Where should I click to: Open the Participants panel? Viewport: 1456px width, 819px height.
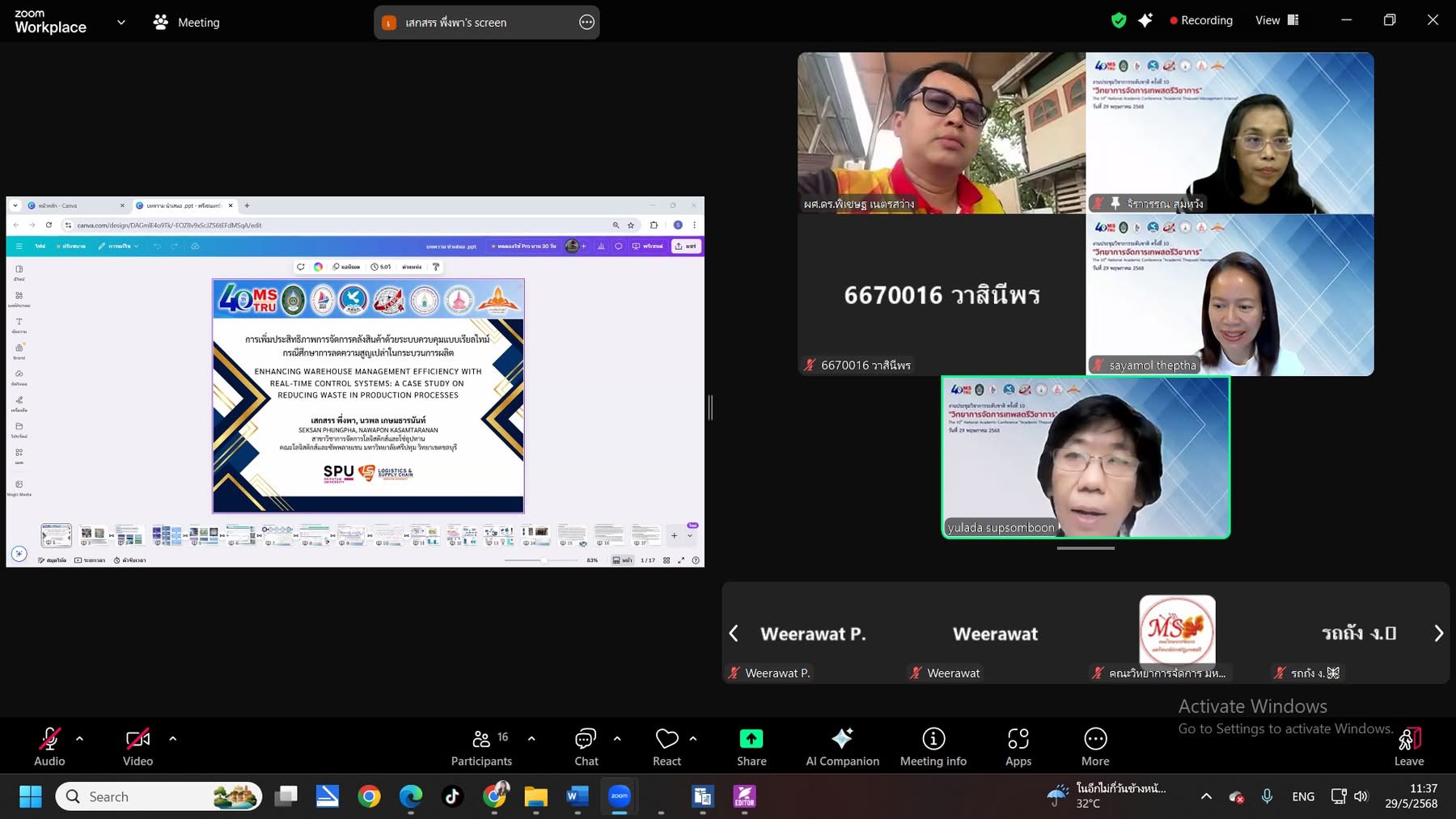481,747
